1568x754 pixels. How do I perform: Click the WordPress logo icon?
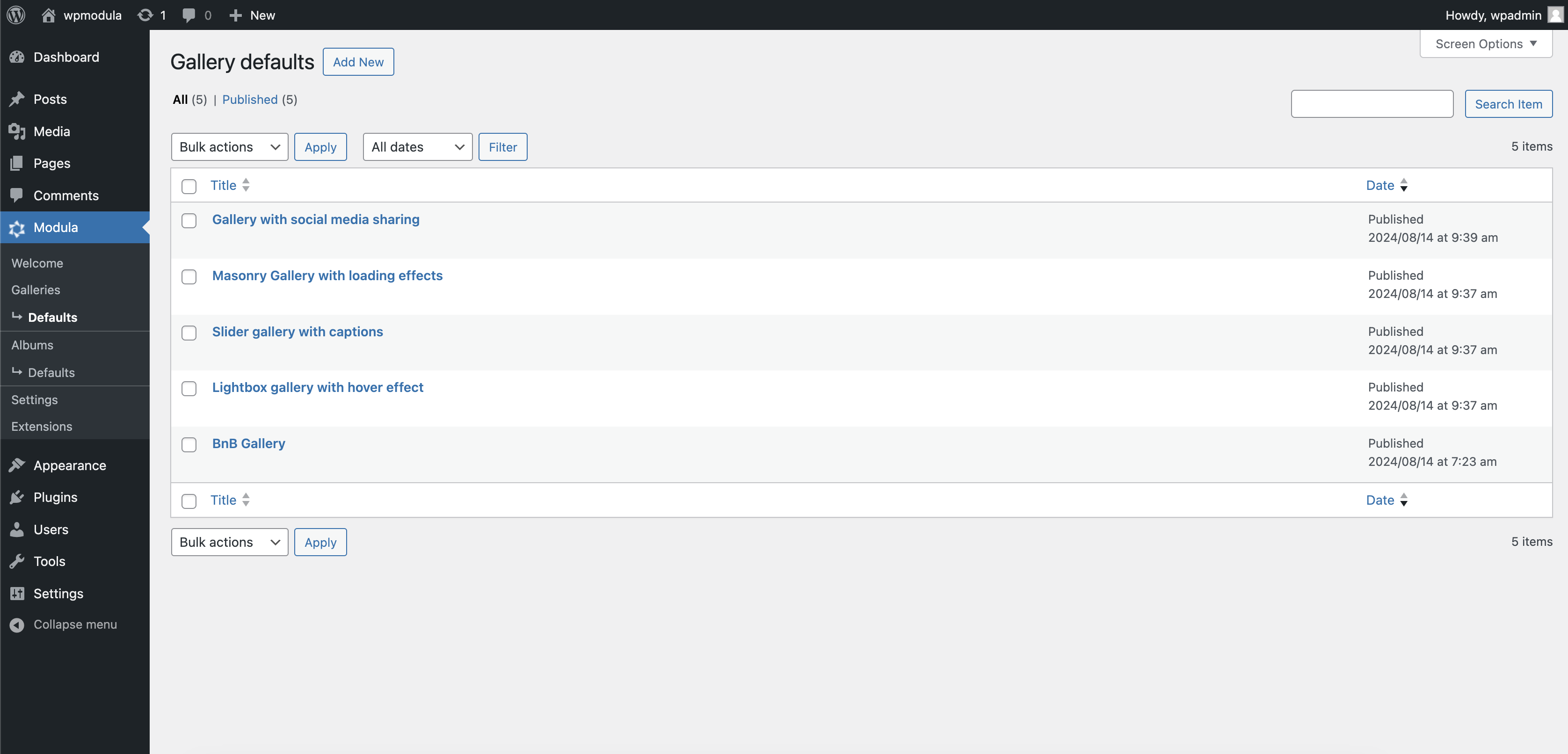coord(16,15)
